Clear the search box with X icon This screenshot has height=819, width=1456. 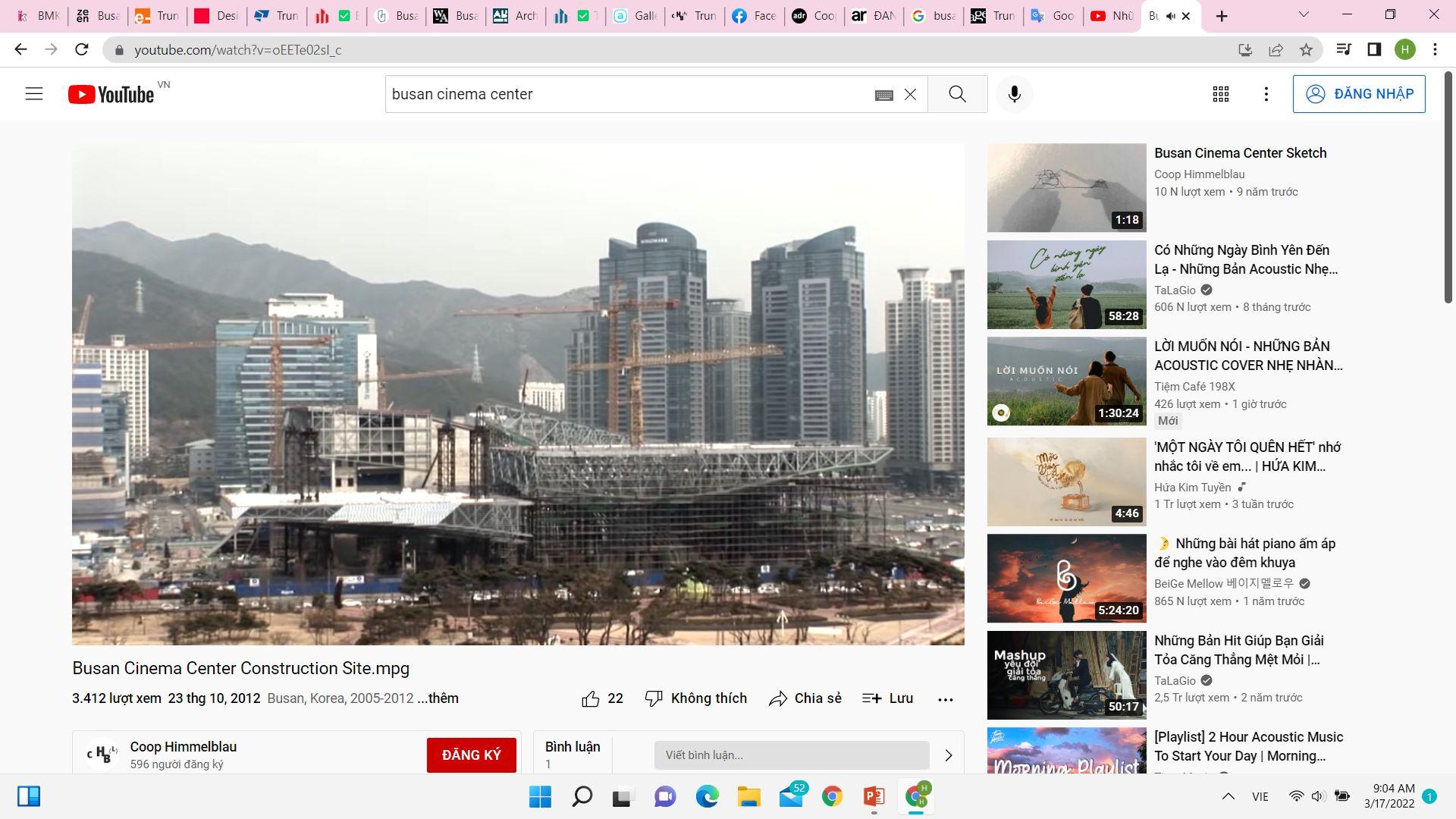[910, 95]
